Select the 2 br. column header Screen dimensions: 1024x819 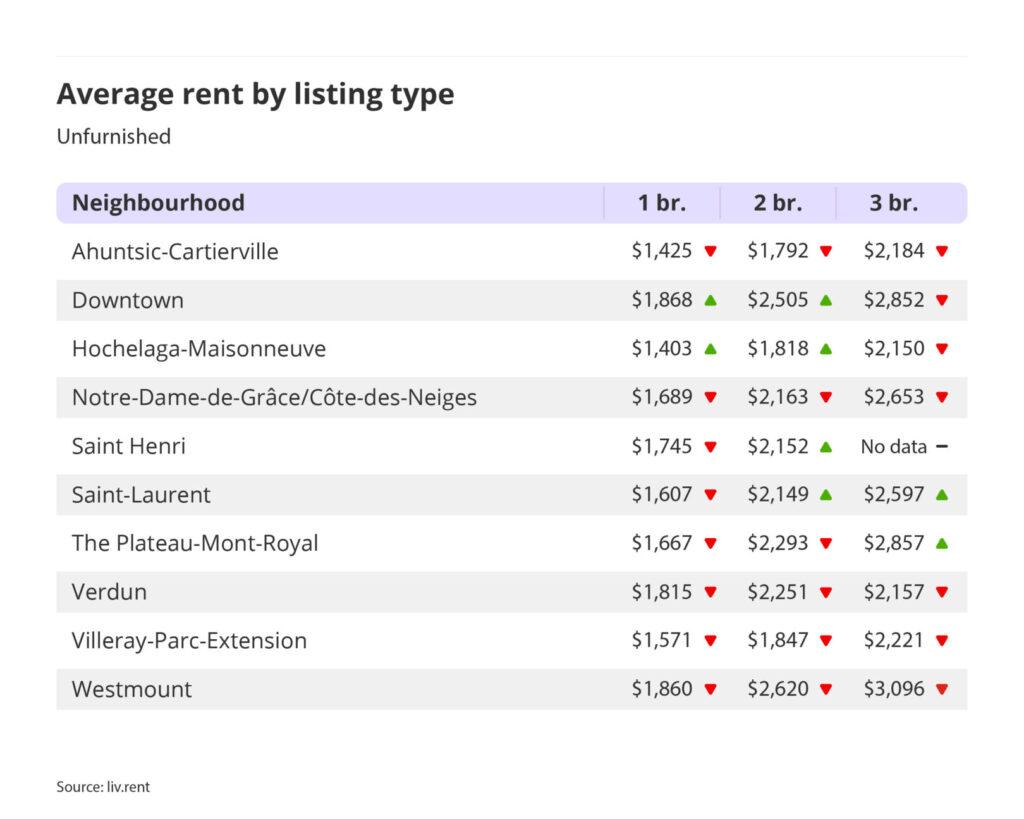click(x=778, y=203)
